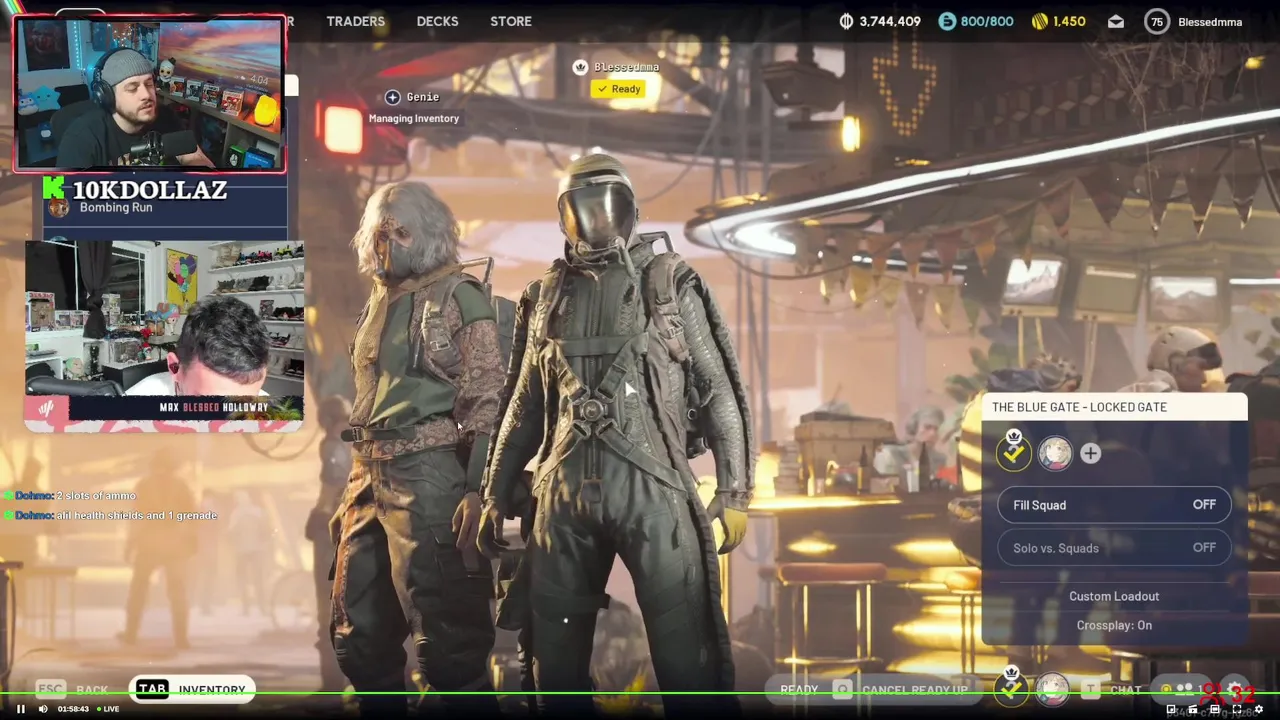Viewport: 1280px width, 720px height.
Task: Open the Store tab
Action: pos(511,21)
